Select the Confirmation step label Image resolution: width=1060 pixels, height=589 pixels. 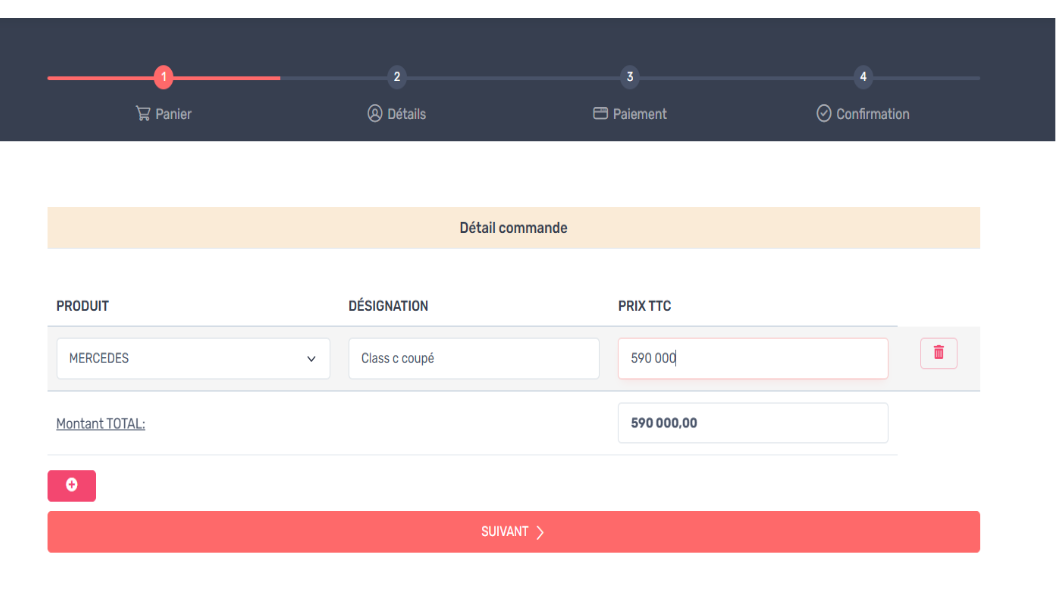coord(873,114)
